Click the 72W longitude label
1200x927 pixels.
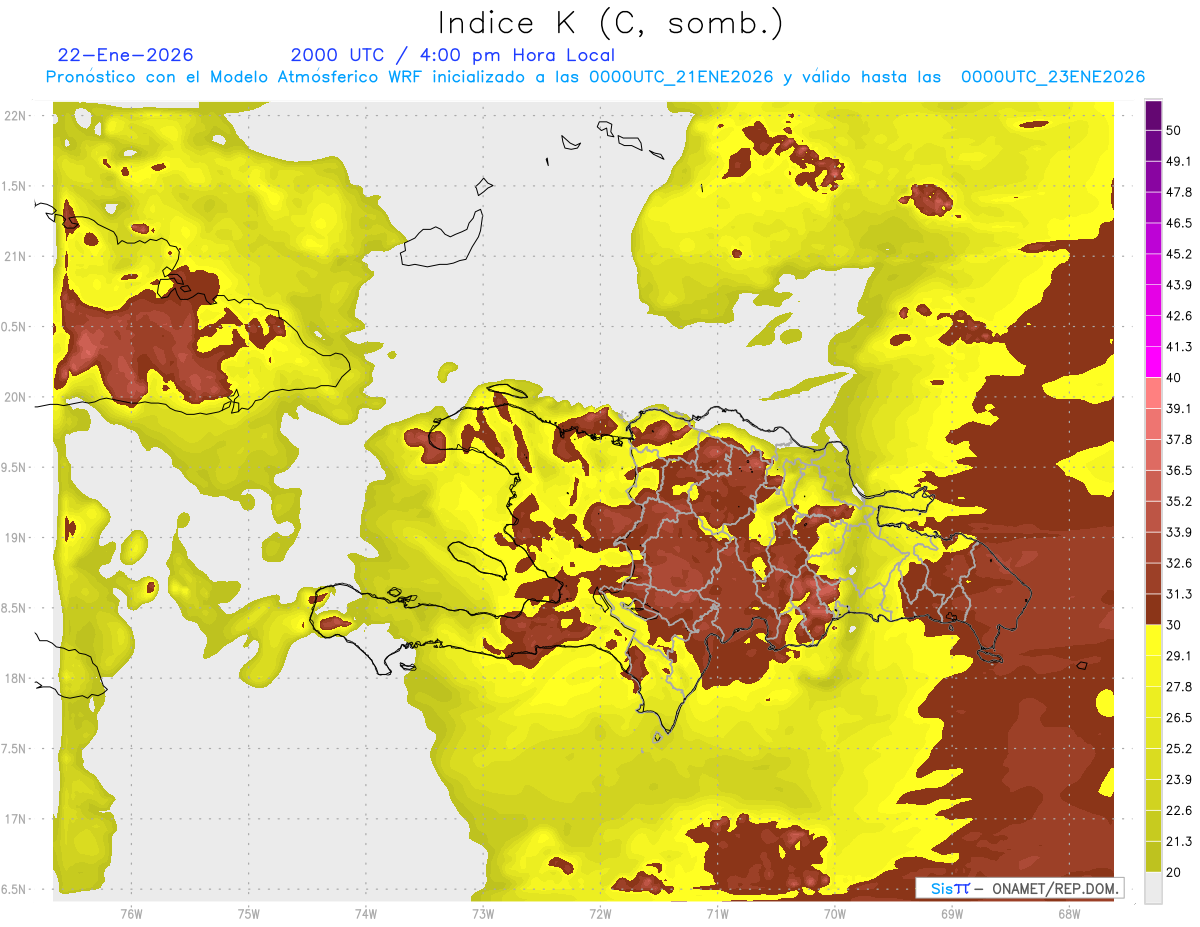pyautogui.click(x=601, y=913)
